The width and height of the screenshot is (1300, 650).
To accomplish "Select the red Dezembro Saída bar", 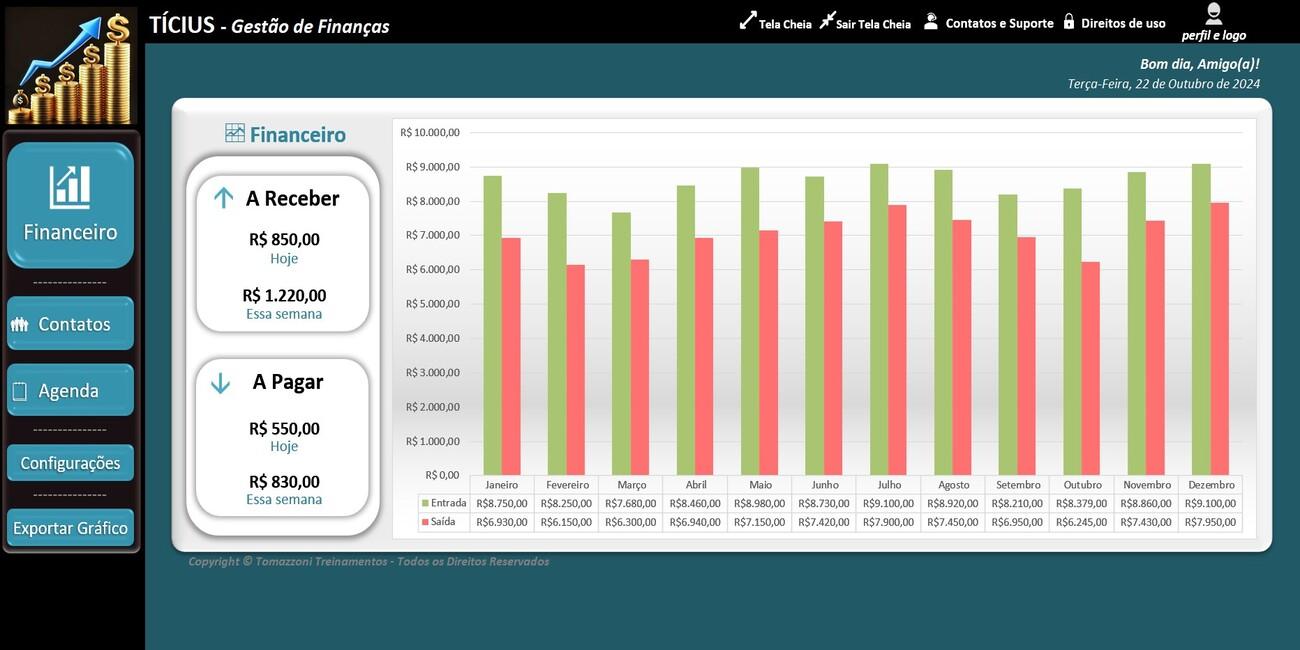I will tap(1220, 340).
